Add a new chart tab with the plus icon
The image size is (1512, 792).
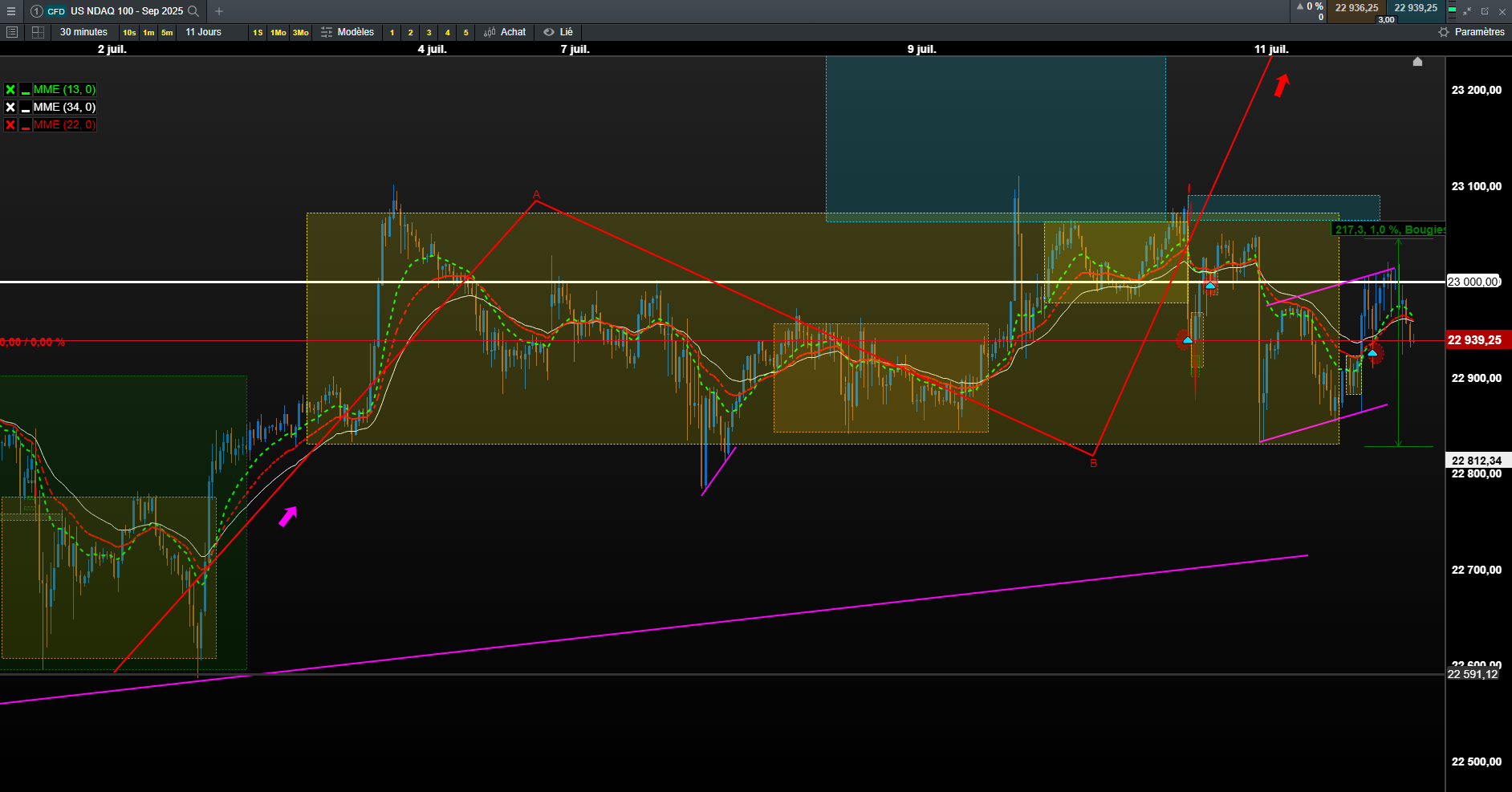(219, 11)
